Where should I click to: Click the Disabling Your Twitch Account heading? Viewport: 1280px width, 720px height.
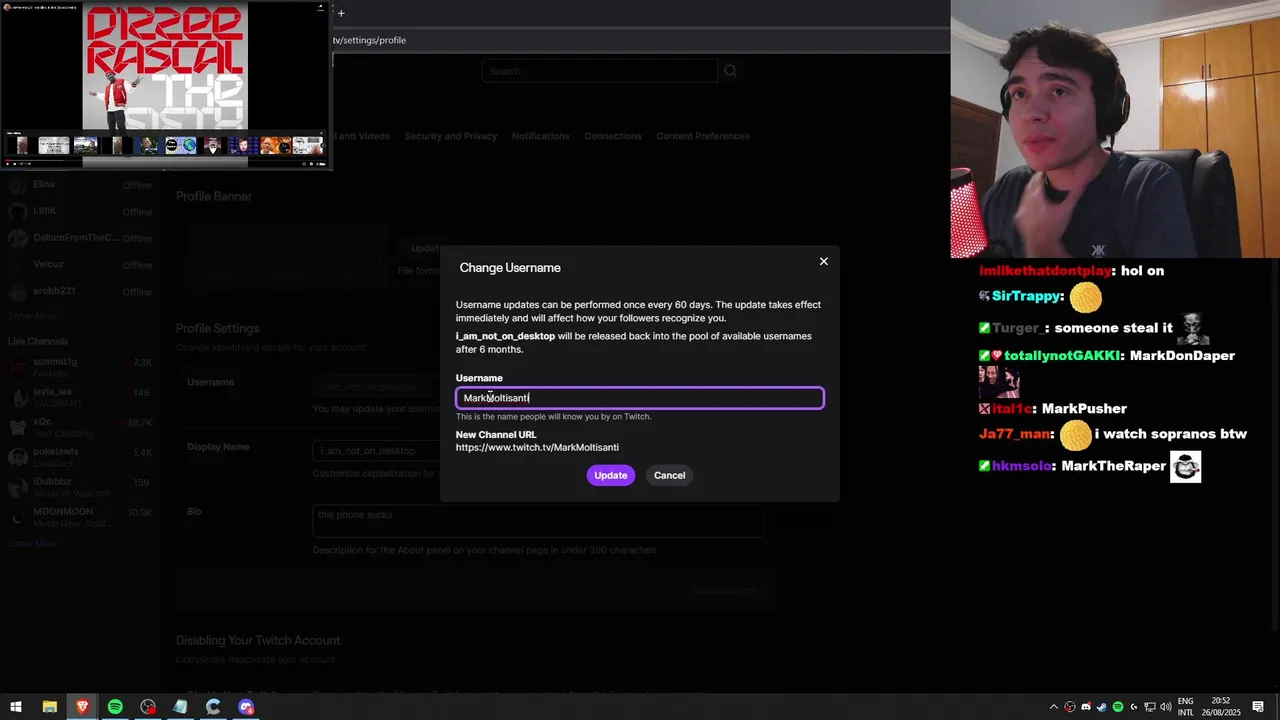[258, 640]
